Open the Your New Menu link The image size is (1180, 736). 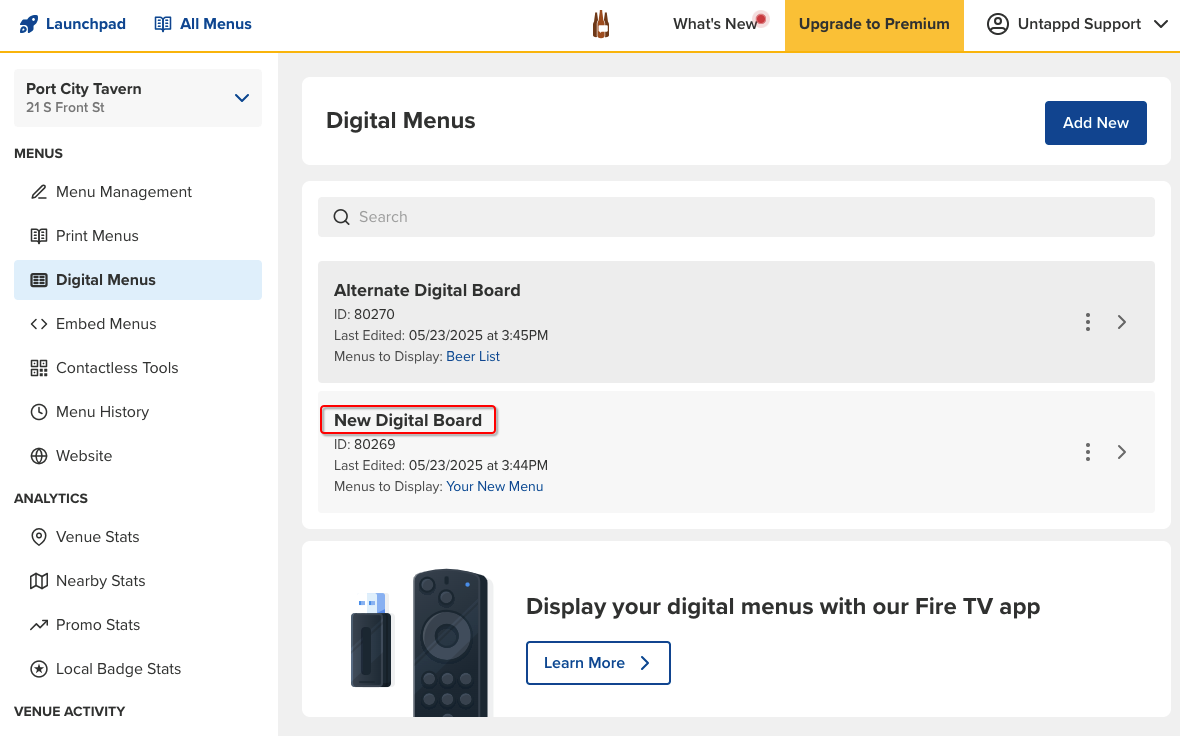tap(494, 487)
